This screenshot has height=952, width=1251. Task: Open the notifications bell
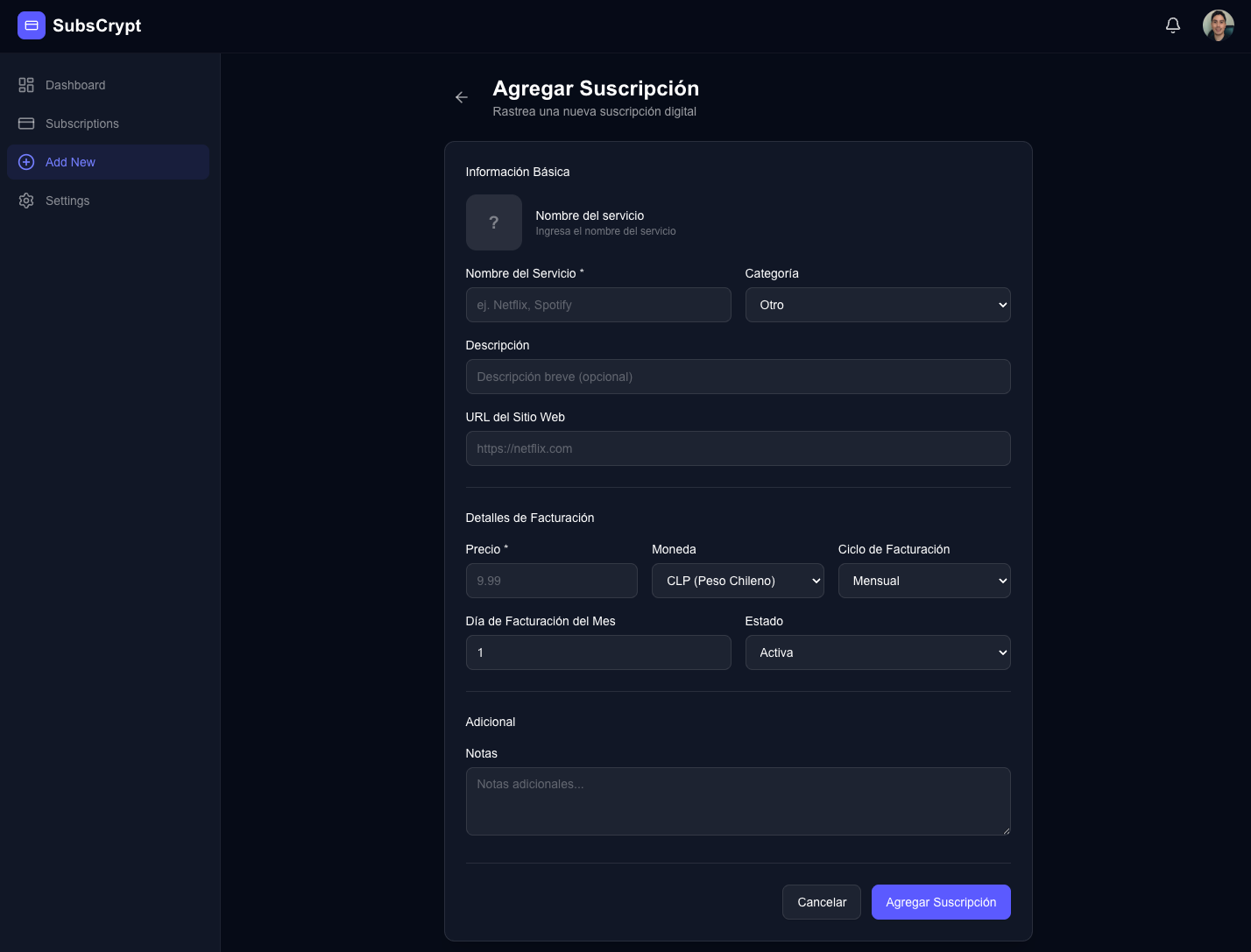pos(1173,25)
